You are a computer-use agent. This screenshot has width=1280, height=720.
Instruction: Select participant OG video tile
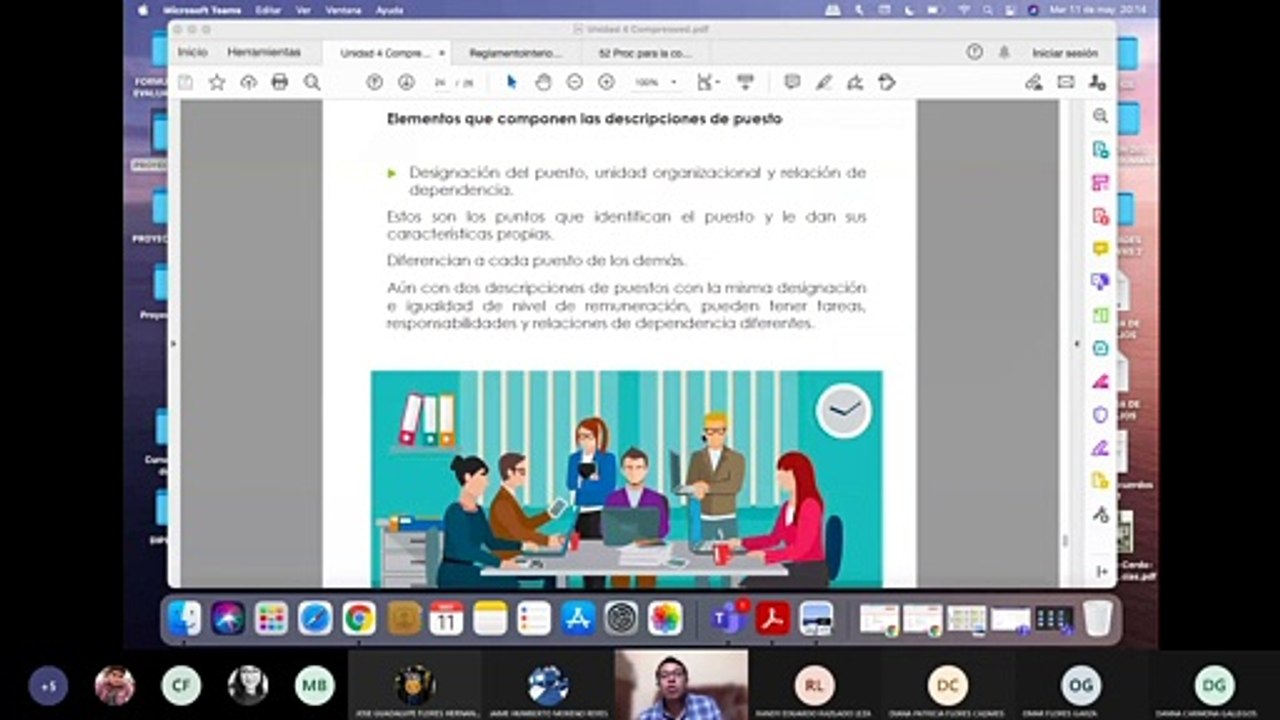coord(1081,686)
